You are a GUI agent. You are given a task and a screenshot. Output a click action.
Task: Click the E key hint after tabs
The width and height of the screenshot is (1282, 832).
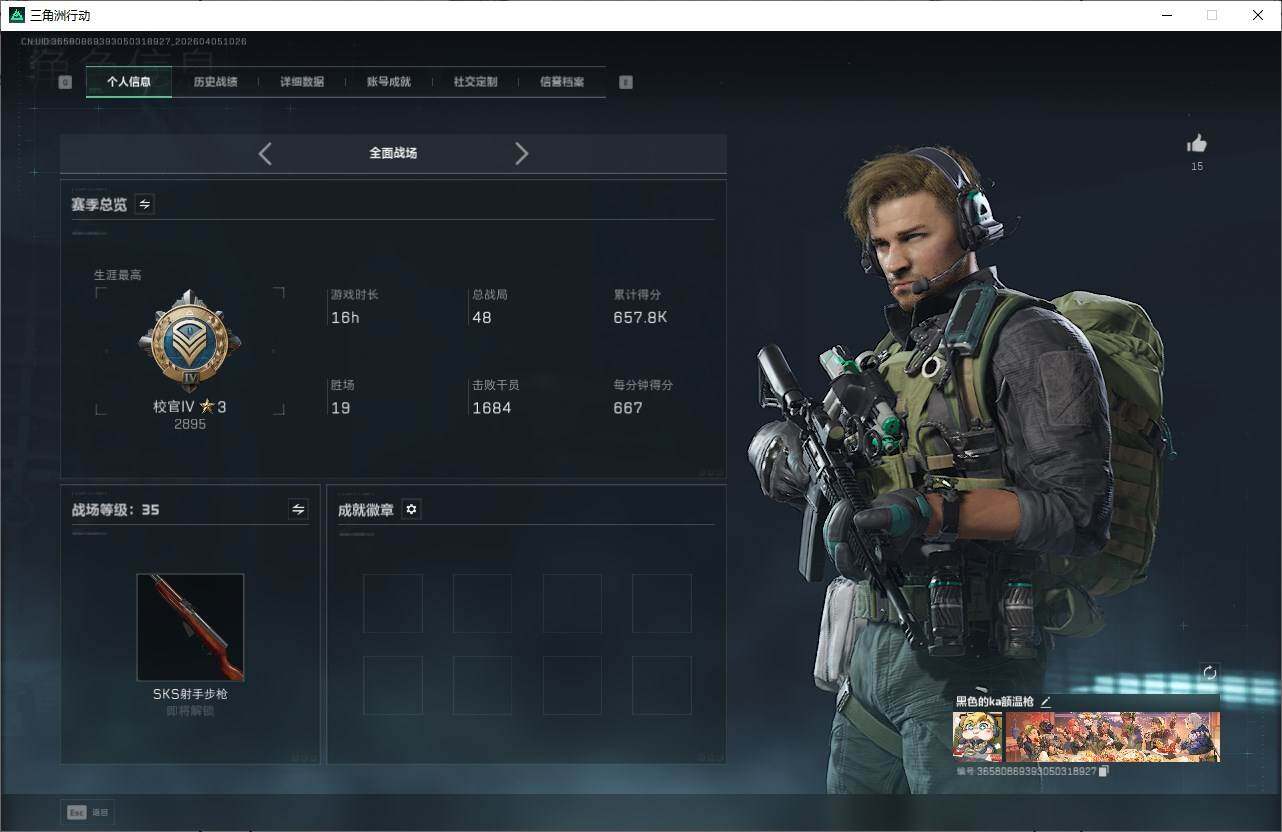626,82
